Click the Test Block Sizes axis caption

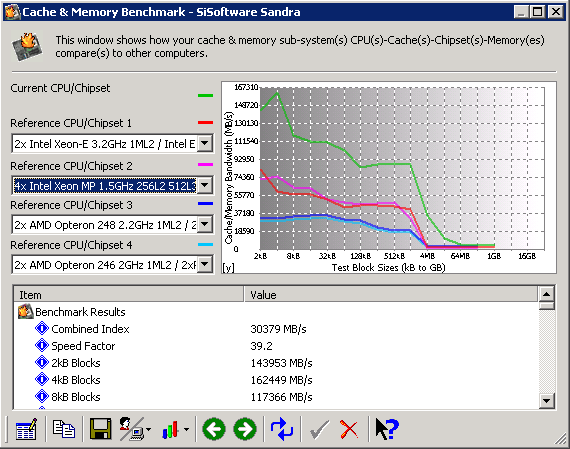[388, 268]
